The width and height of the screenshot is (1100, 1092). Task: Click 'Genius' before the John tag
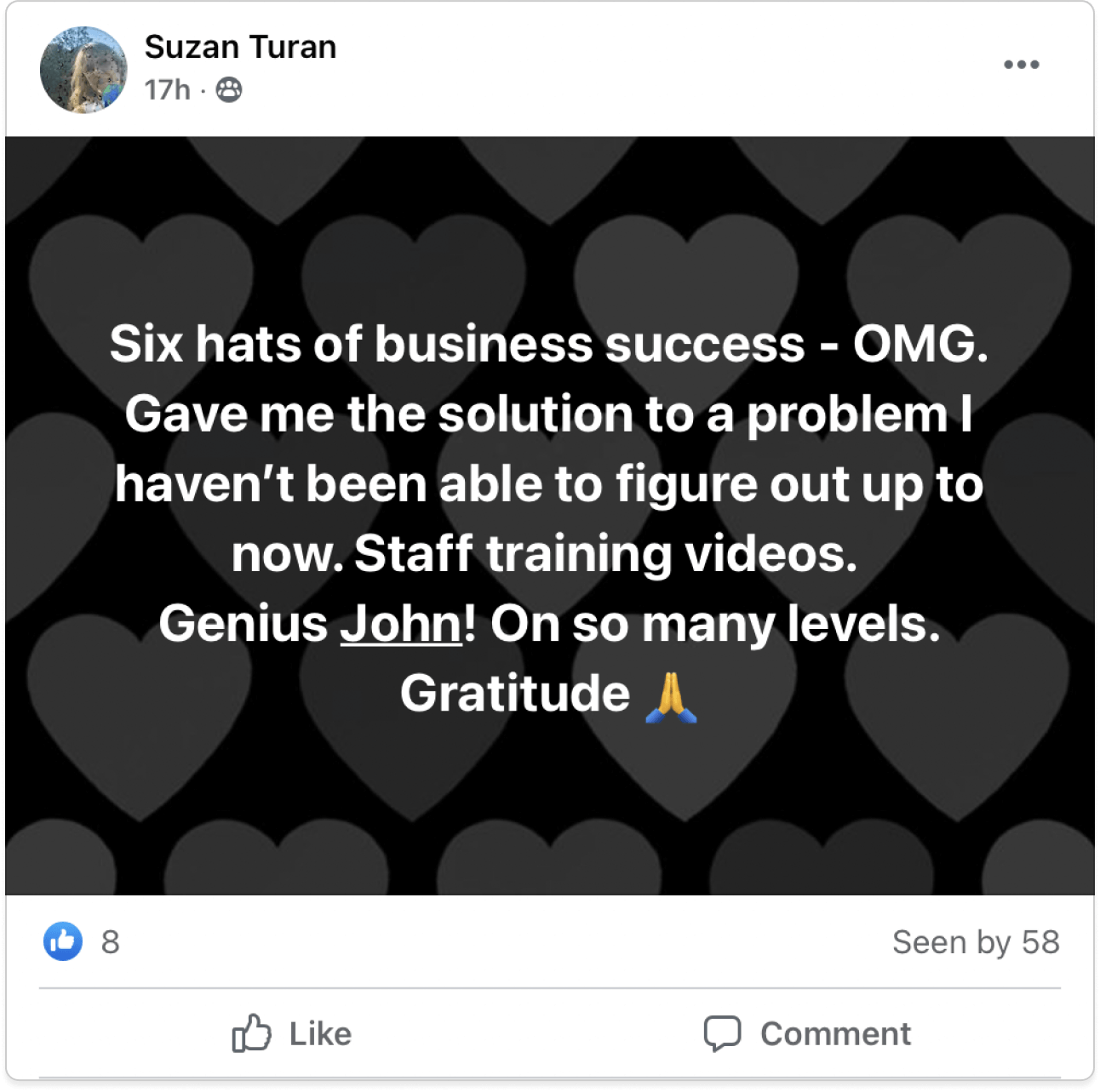(x=243, y=624)
